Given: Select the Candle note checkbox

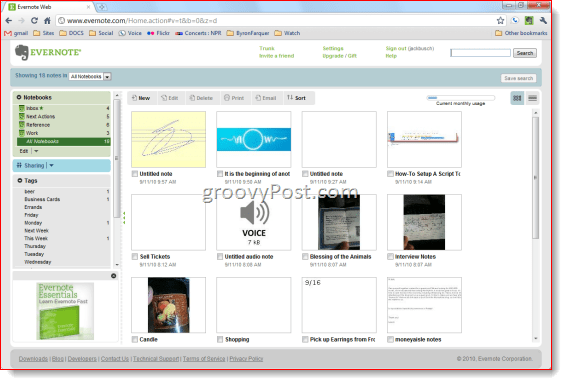Looking at the screenshot, I should [135, 339].
